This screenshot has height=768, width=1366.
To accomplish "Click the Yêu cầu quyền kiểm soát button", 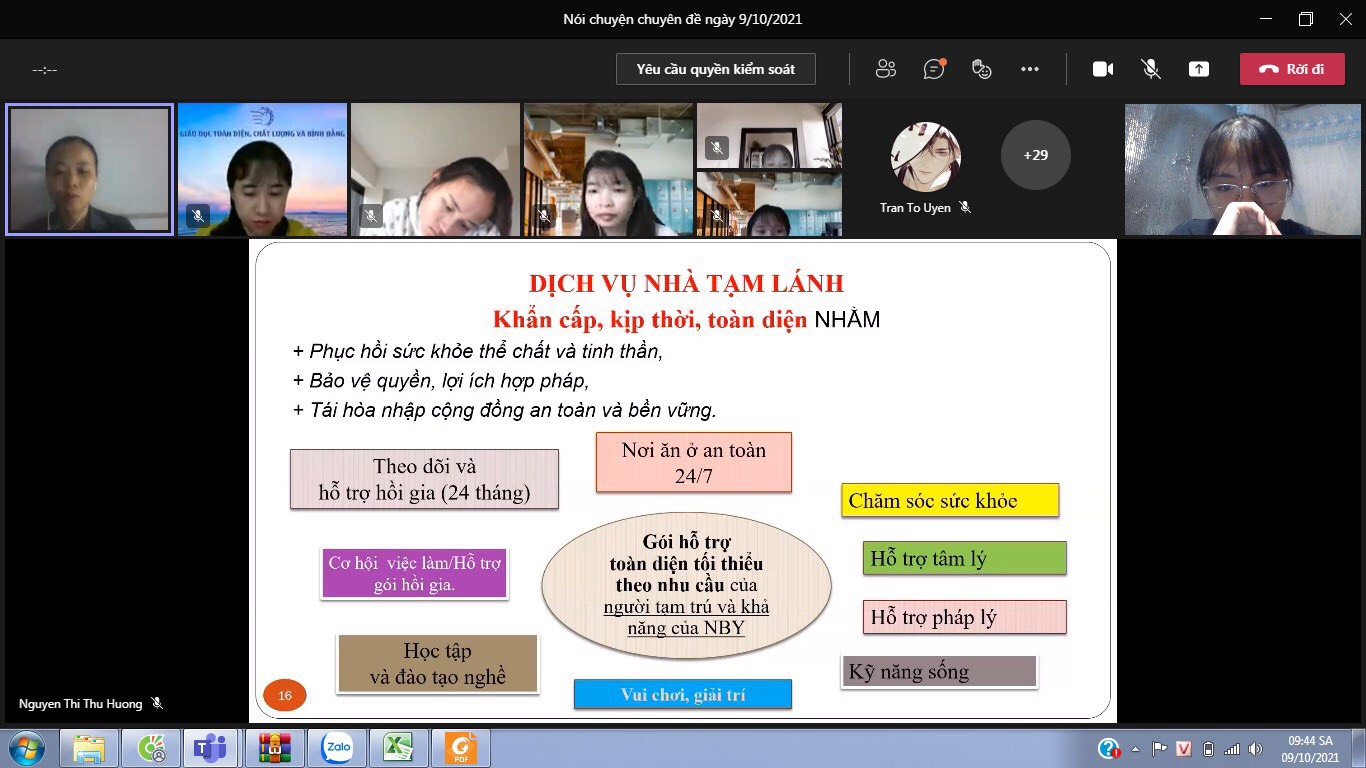I will pos(715,69).
